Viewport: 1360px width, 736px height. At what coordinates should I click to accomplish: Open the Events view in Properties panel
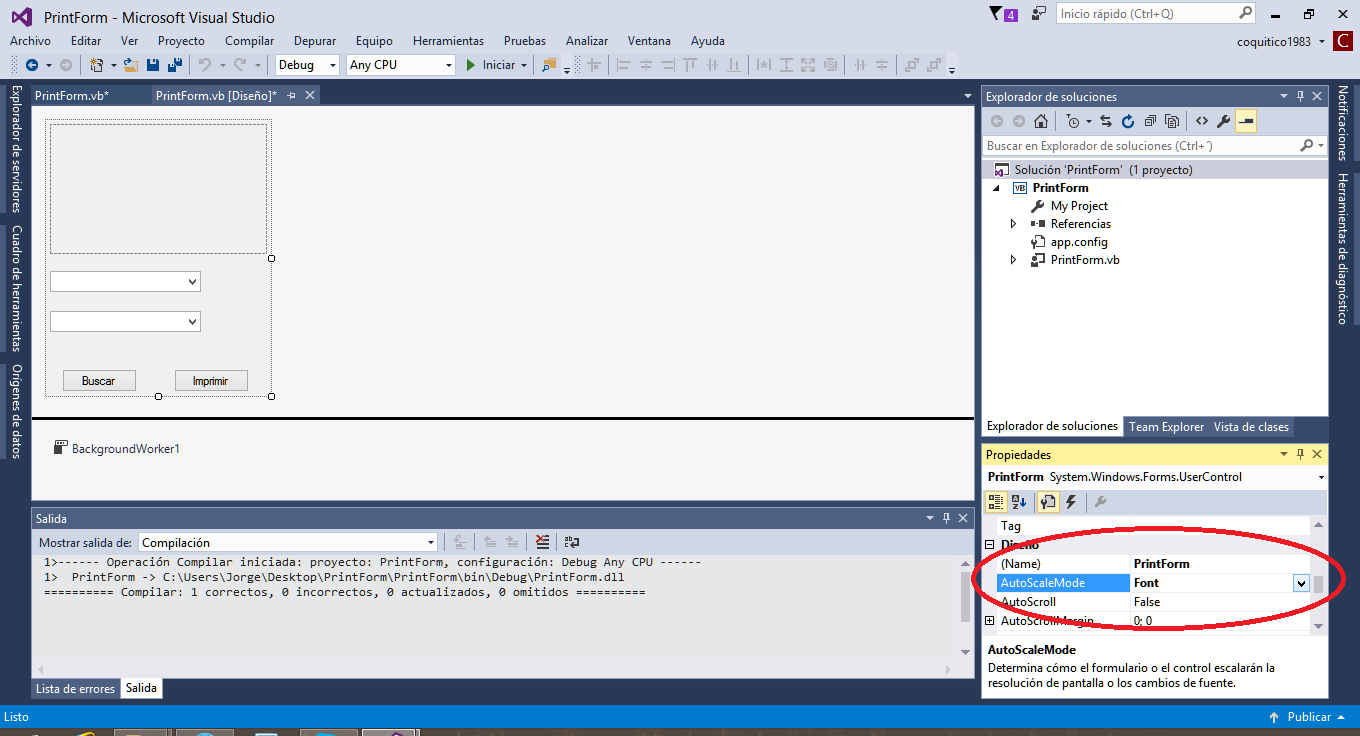click(1071, 502)
